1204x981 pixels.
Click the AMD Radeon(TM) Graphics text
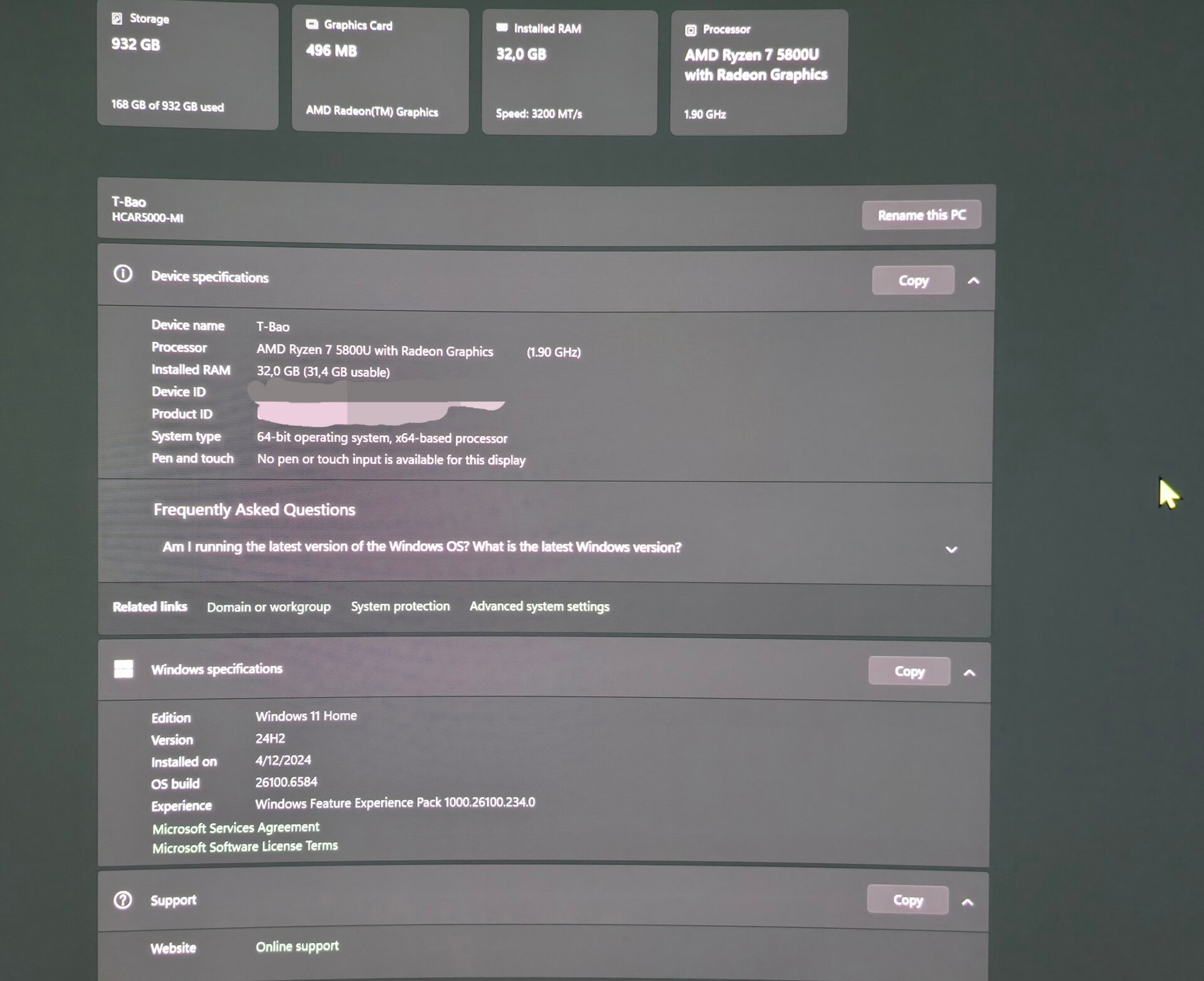[x=372, y=111]
